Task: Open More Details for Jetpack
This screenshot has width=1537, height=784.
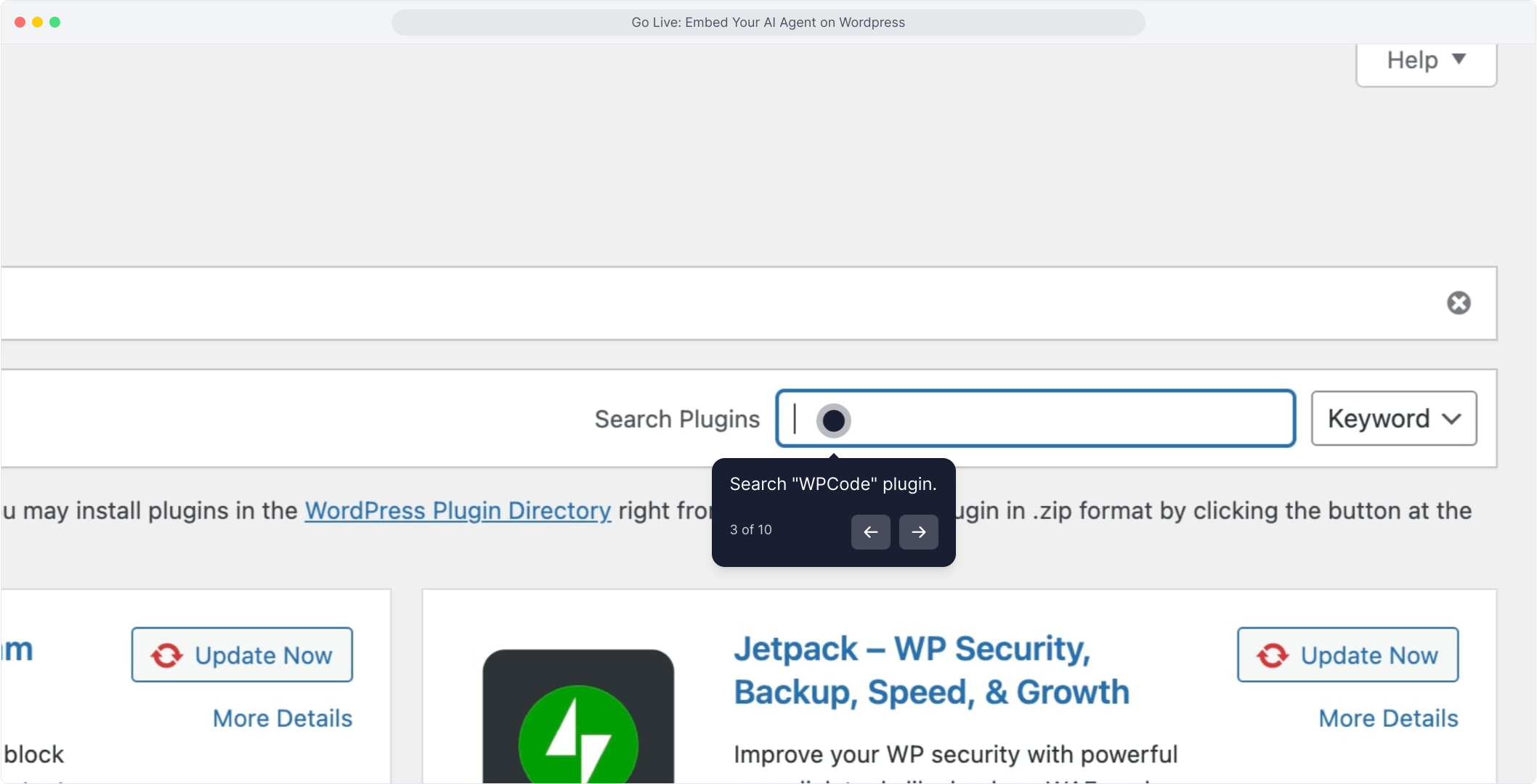Action: 1388,719
